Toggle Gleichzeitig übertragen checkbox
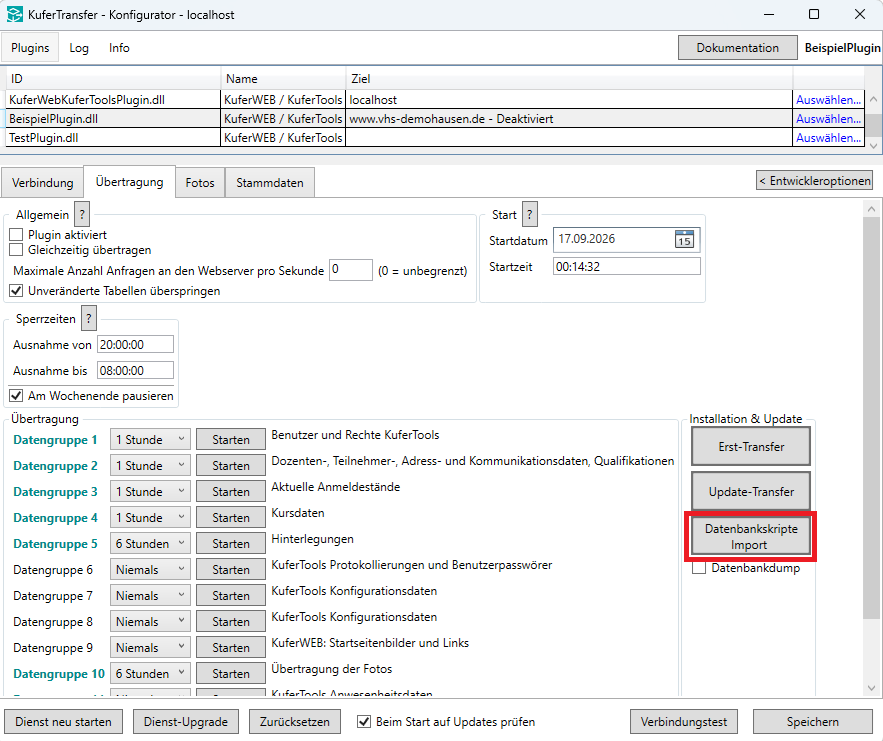This screenshot has width=883, height=741. pyautogui.click(x=16, y=249)
